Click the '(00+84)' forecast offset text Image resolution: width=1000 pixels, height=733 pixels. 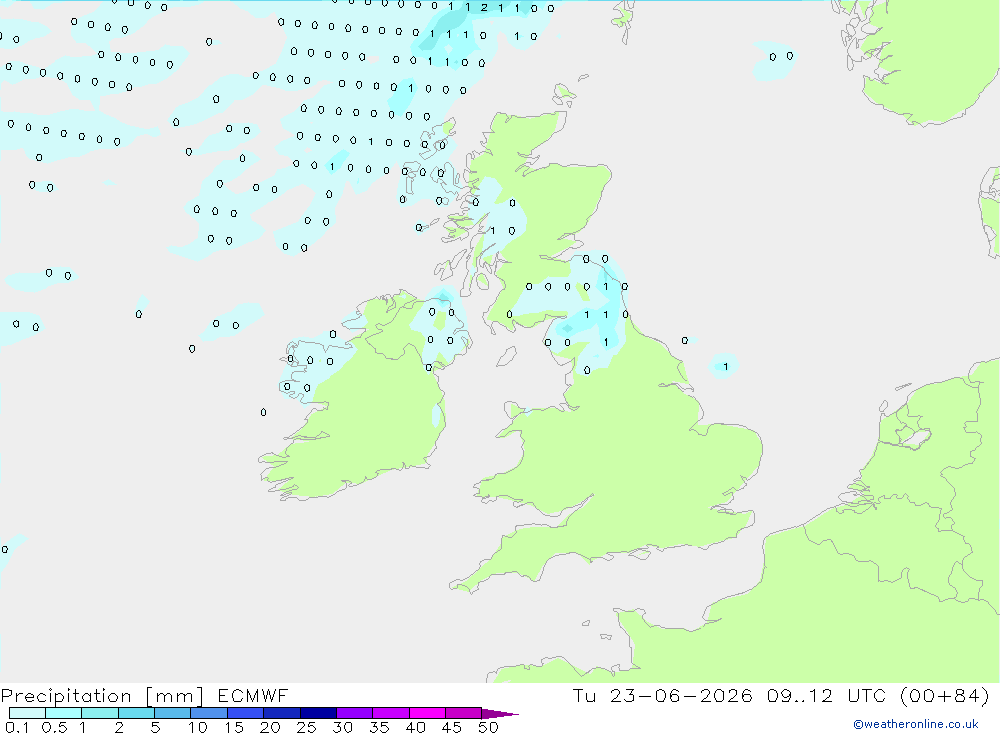pos(945,696)
